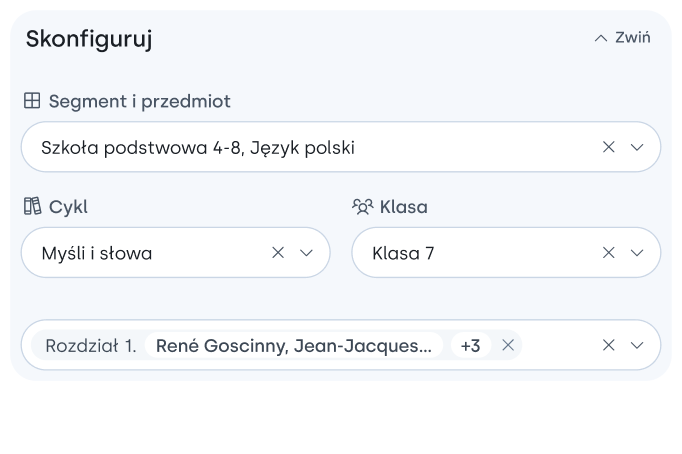
Task: Clear the Segment i przedmiot selection
Action: pos(608,147)
